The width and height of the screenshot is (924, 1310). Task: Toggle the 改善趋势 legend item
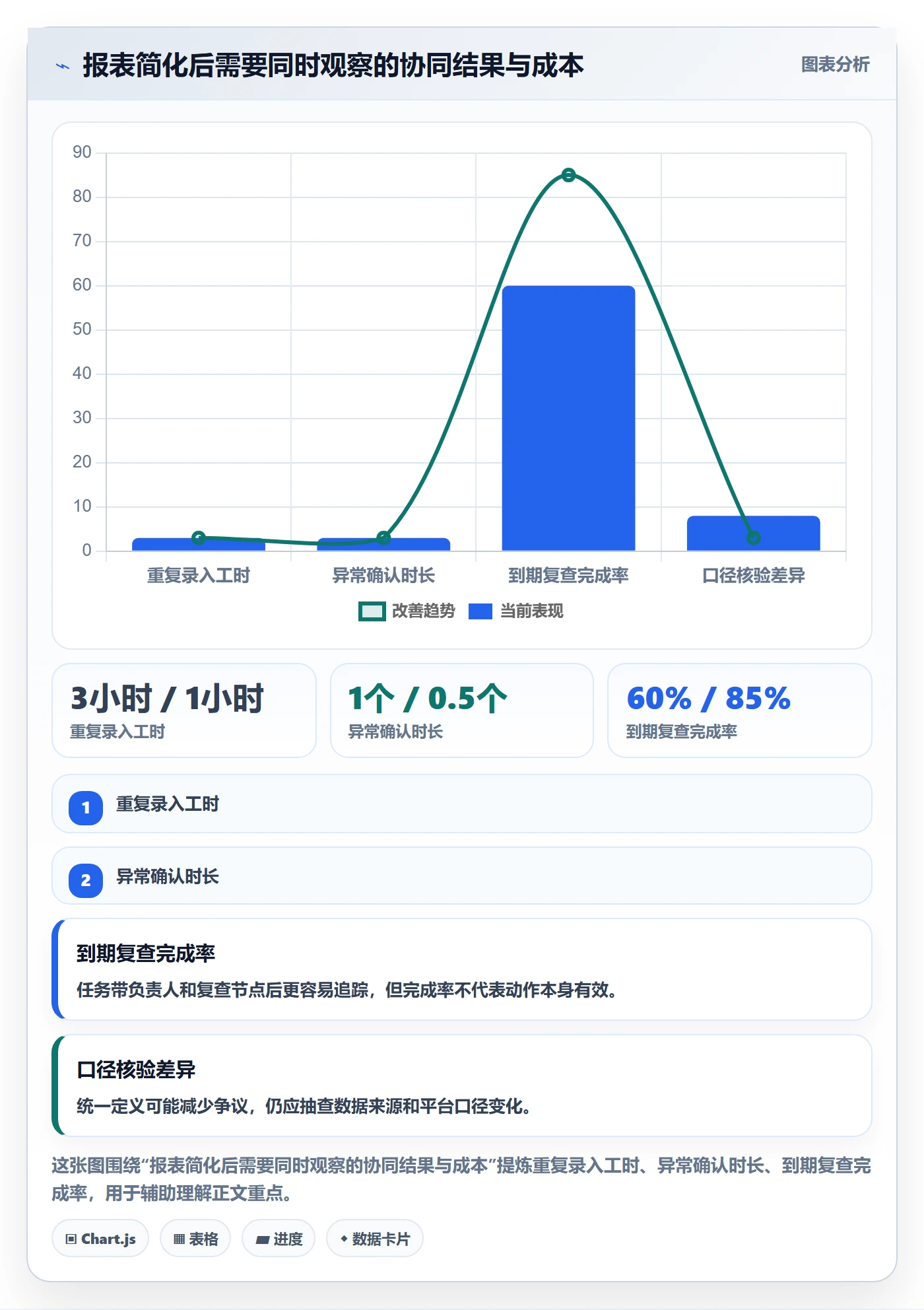[407, 611]
